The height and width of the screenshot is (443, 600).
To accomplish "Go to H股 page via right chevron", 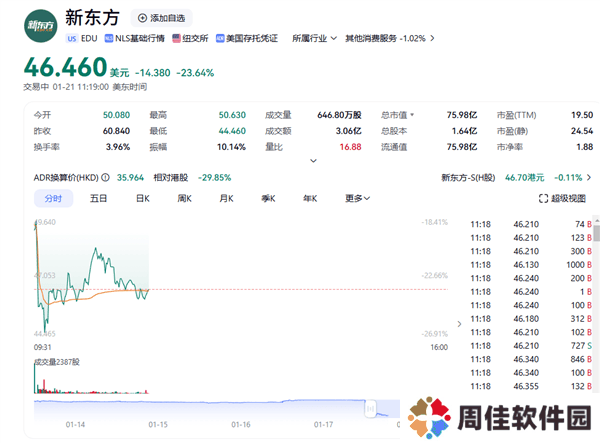I will 589,178.
